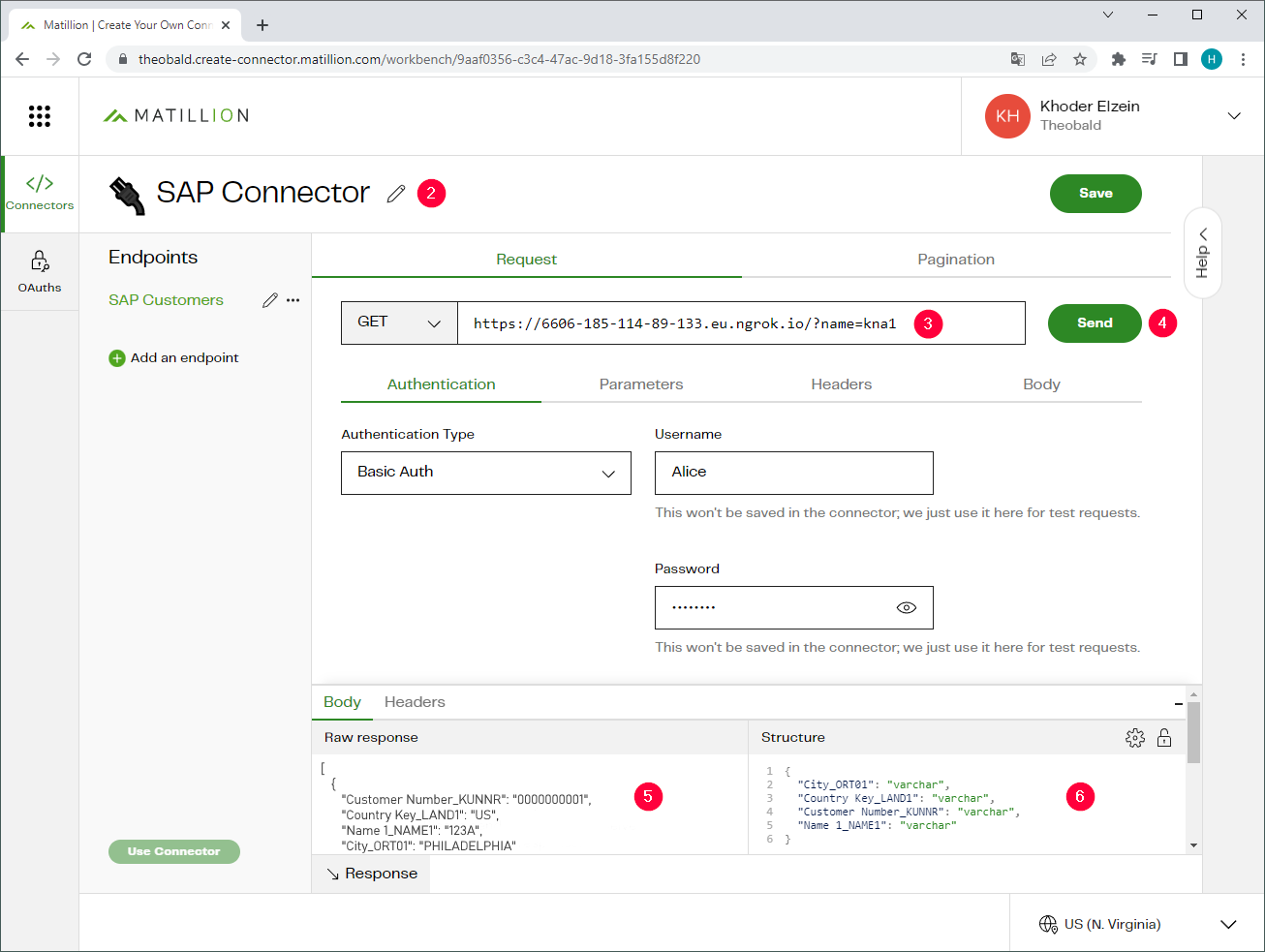This screenshot has height=952, width=1265.
Task: Select the request Body tab
Action: coord(1041,384)
